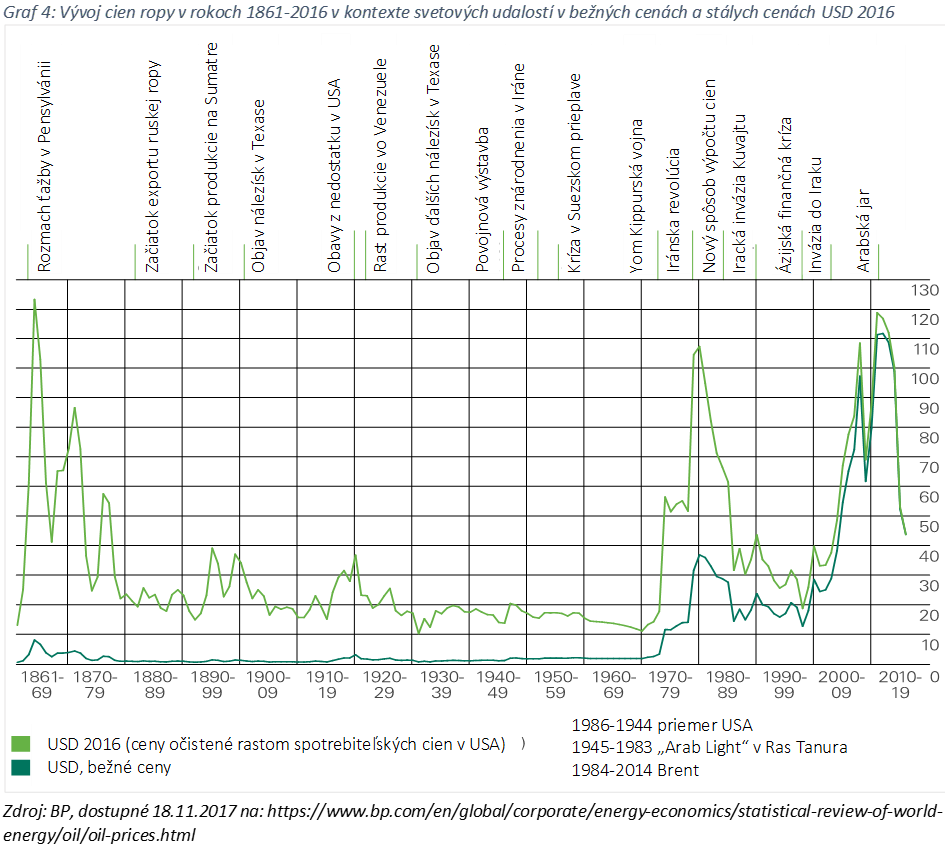Select the chart title 'Graf 4' heading
This screenshot has width=945, height=865.
tap(447, 11)
